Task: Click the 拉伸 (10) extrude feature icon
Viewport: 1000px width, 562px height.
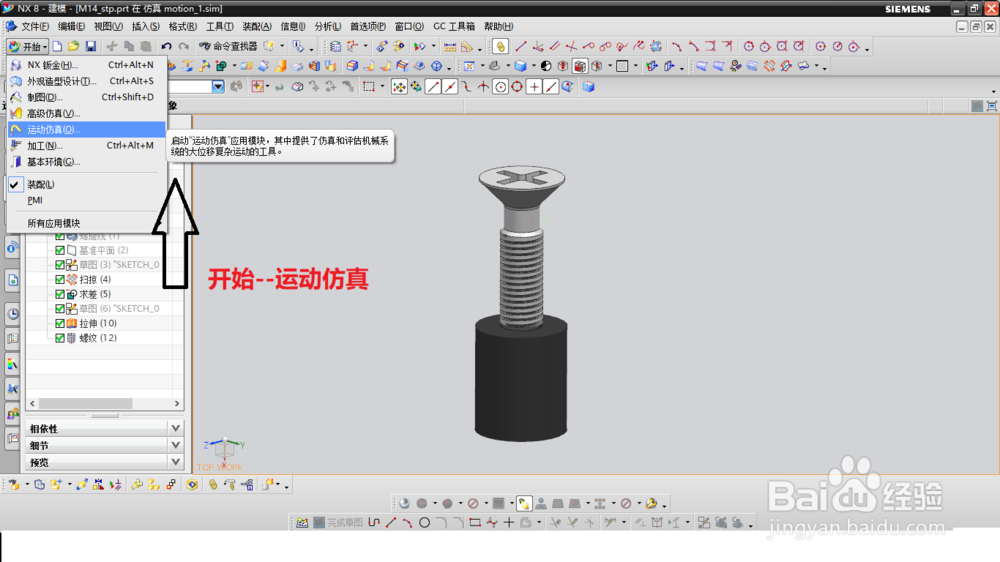Action: click(72, 324)
